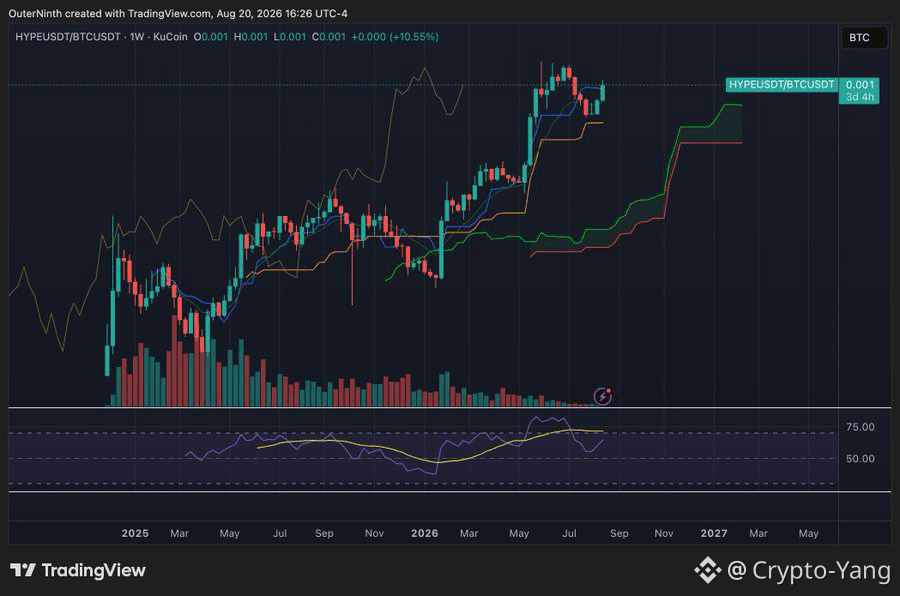The width and height of the screenshot is (900, 596).
Task: Click the +0.000 (+10.55%) change value
Action: tap(395, 37)
